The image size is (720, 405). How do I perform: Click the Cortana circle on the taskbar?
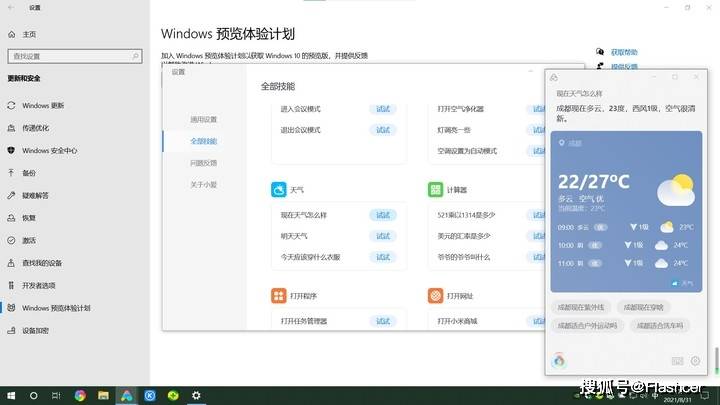tap(34, 395)
